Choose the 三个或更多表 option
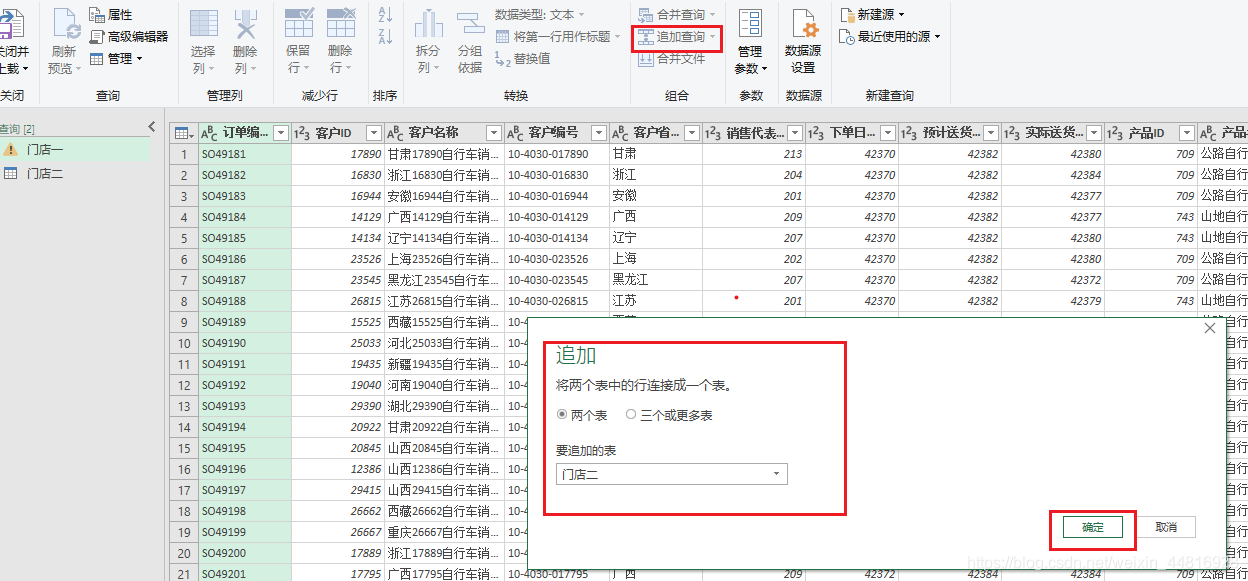The width and height of the screenshot is (1248, 581). [631, 413]
